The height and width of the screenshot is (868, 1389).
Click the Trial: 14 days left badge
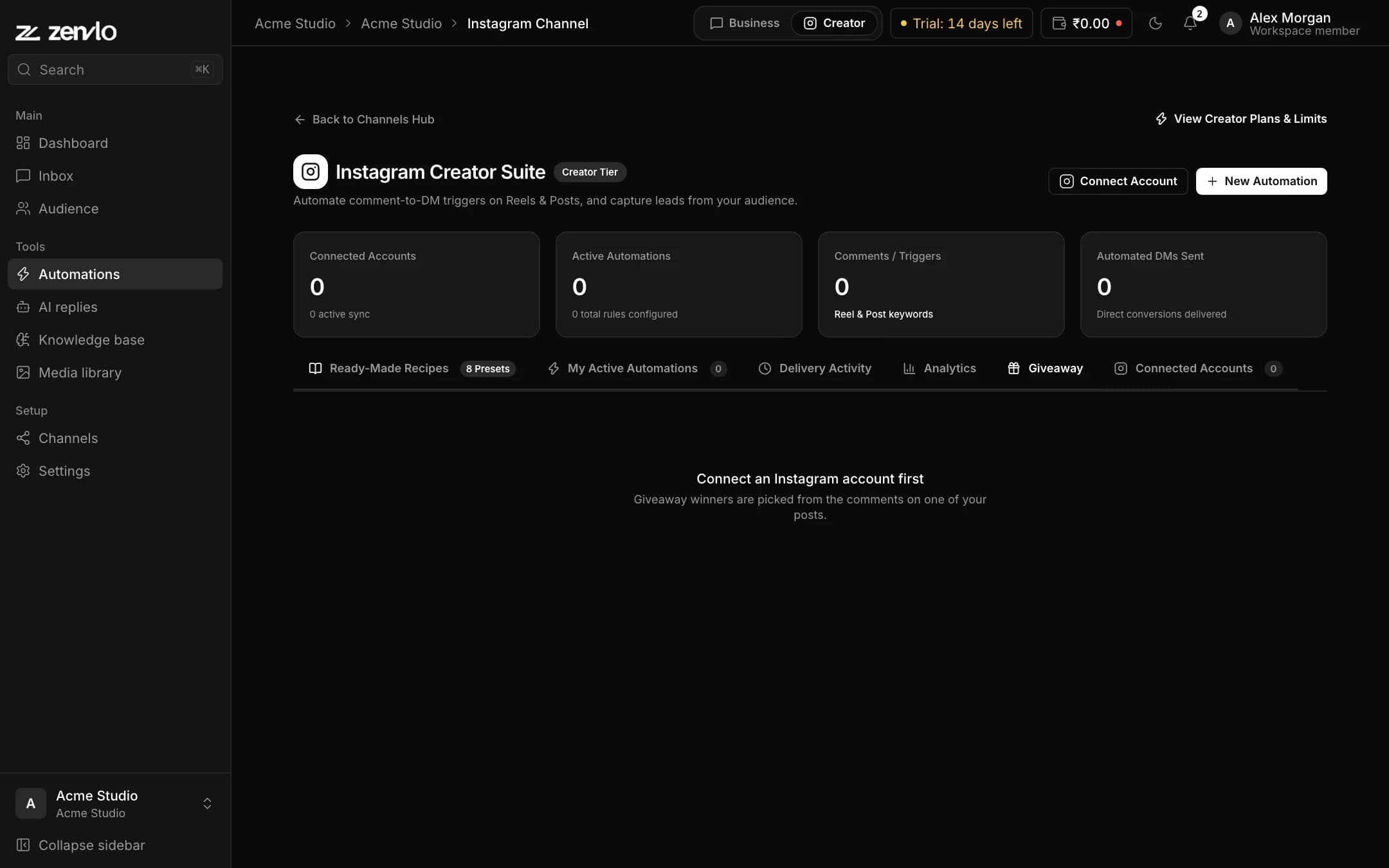click(x=961, y=23)
